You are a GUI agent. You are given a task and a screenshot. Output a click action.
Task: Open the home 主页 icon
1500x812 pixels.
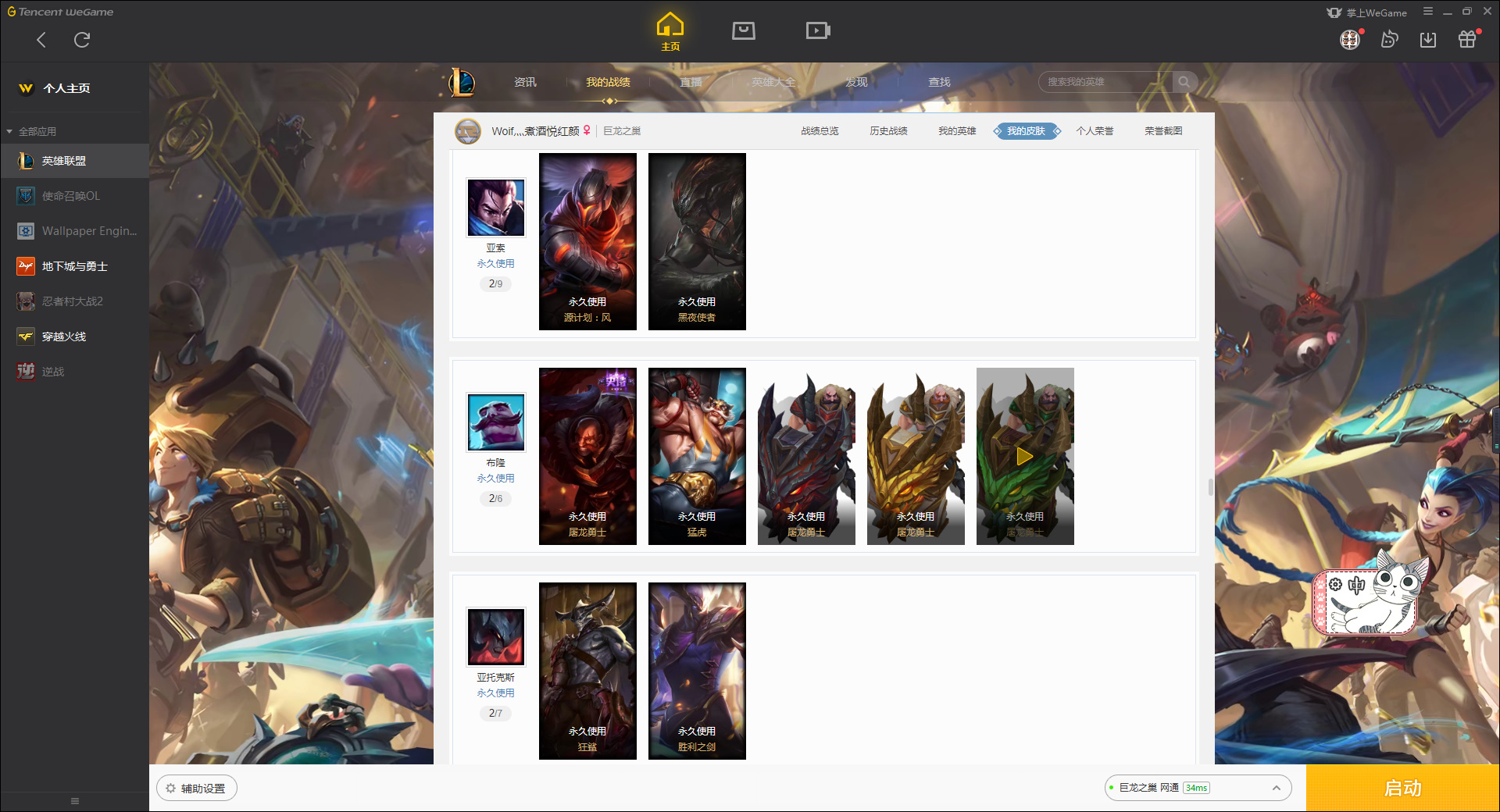point(670,32)
